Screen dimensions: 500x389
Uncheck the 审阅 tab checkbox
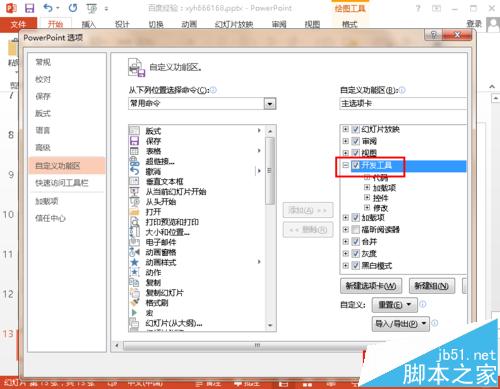point(356,141)
